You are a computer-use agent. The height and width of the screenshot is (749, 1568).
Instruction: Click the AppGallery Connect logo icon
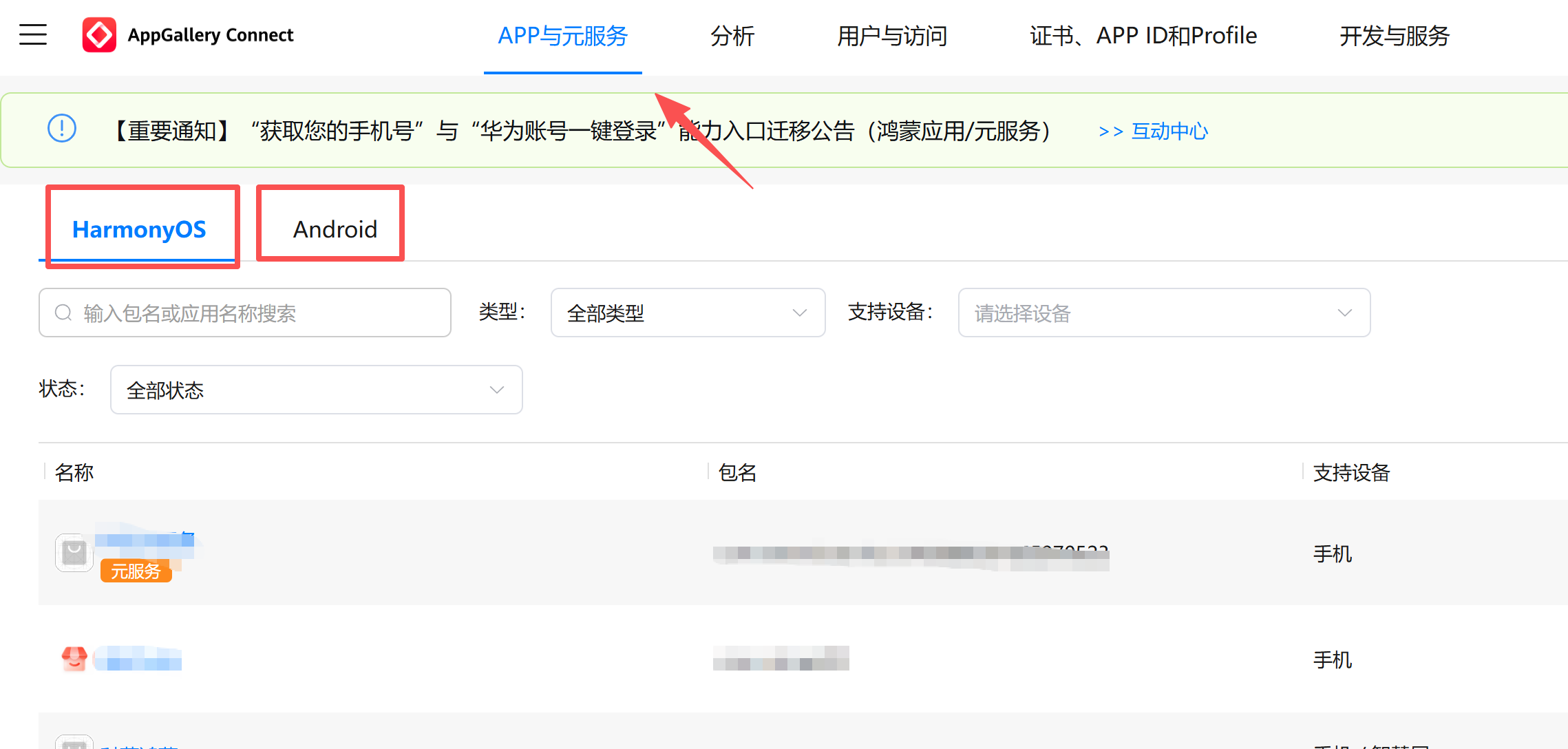pyautogui.click(x=99, y=34)
